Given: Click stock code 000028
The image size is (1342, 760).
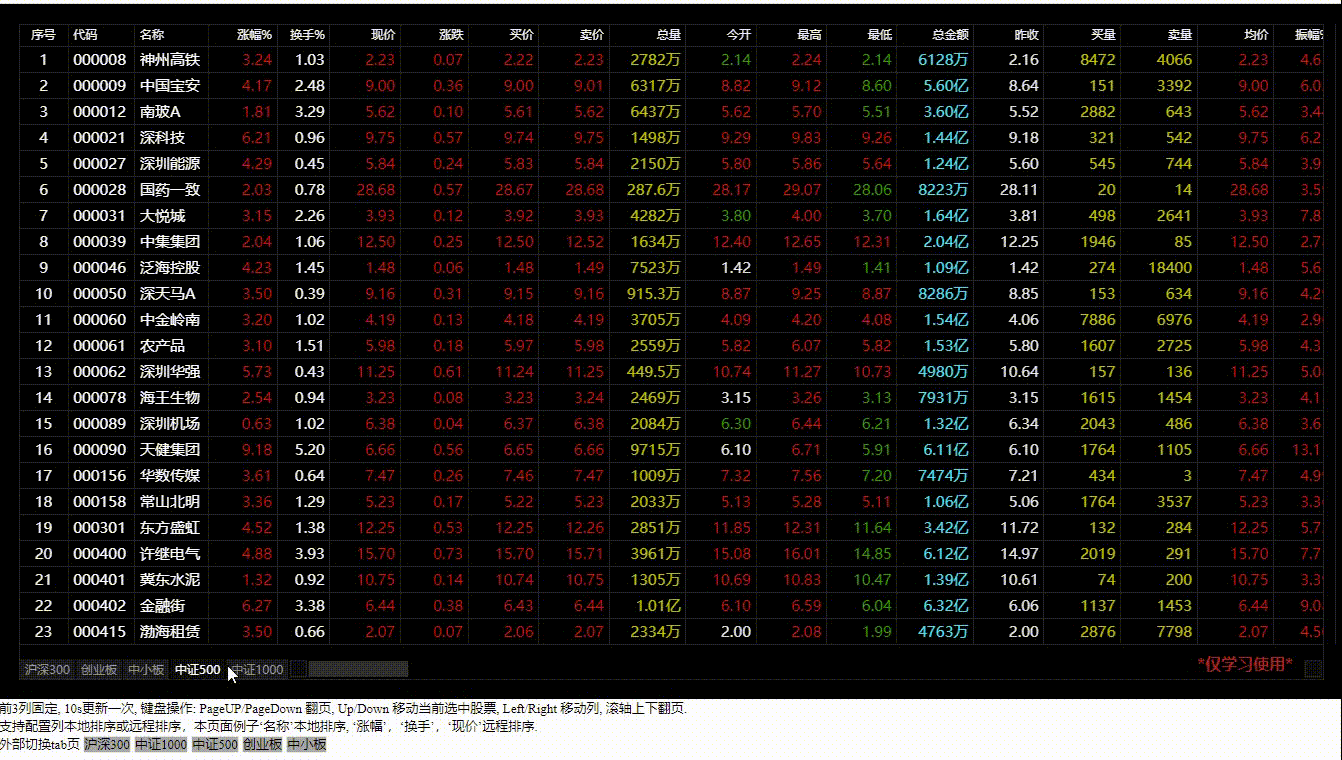Looking at the screenshot, I should pos(100,190).
